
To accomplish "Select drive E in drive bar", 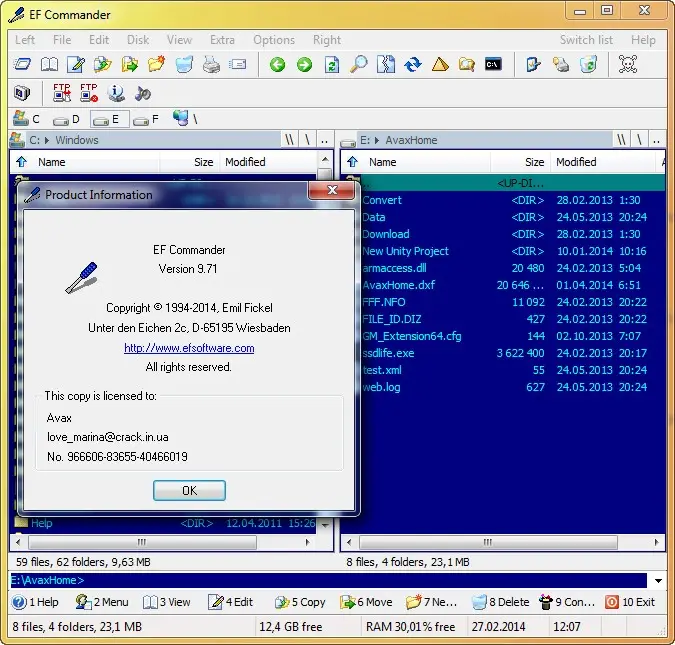I will (x=109, y=119).
